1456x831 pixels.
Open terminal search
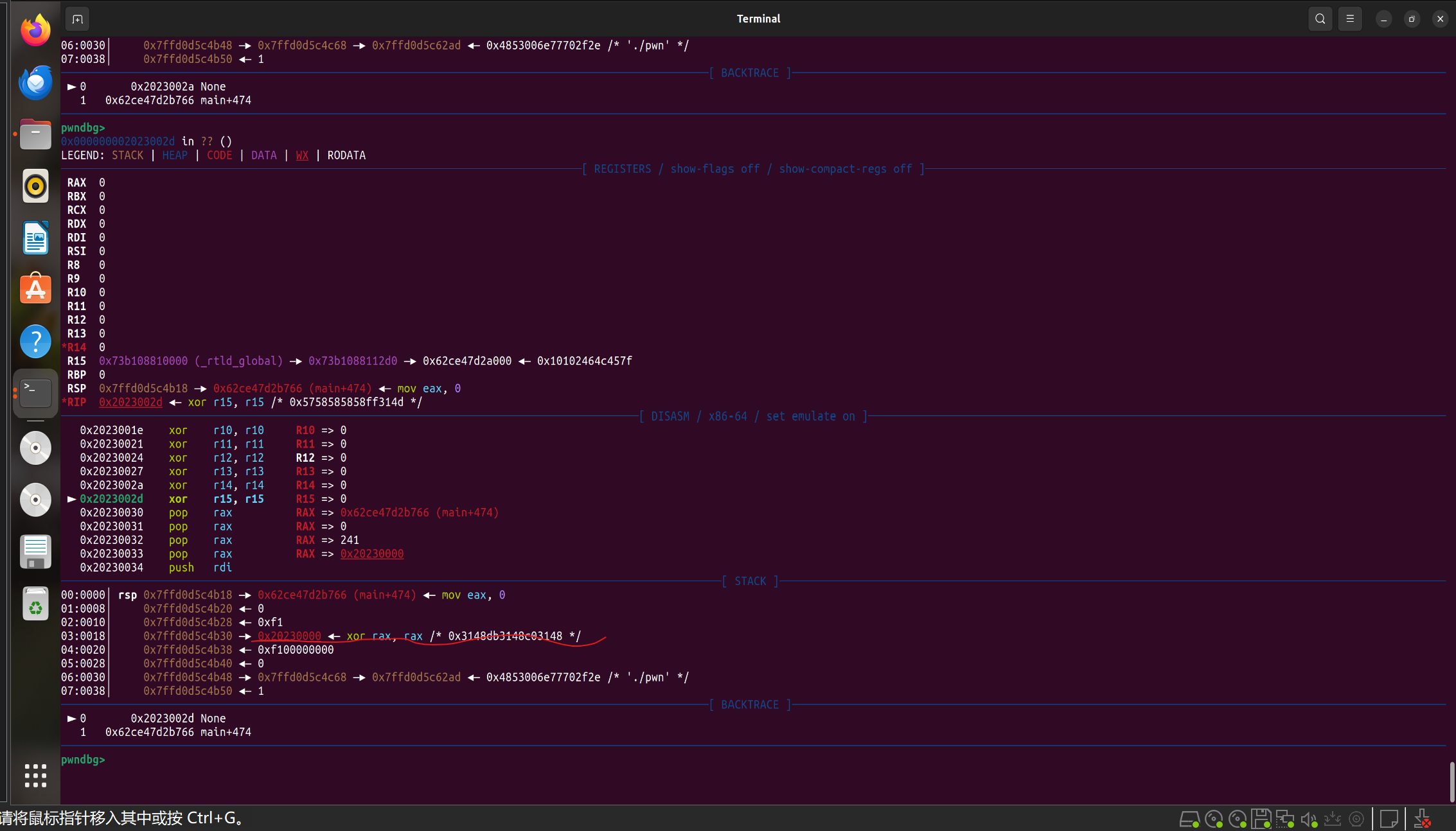1320,19
